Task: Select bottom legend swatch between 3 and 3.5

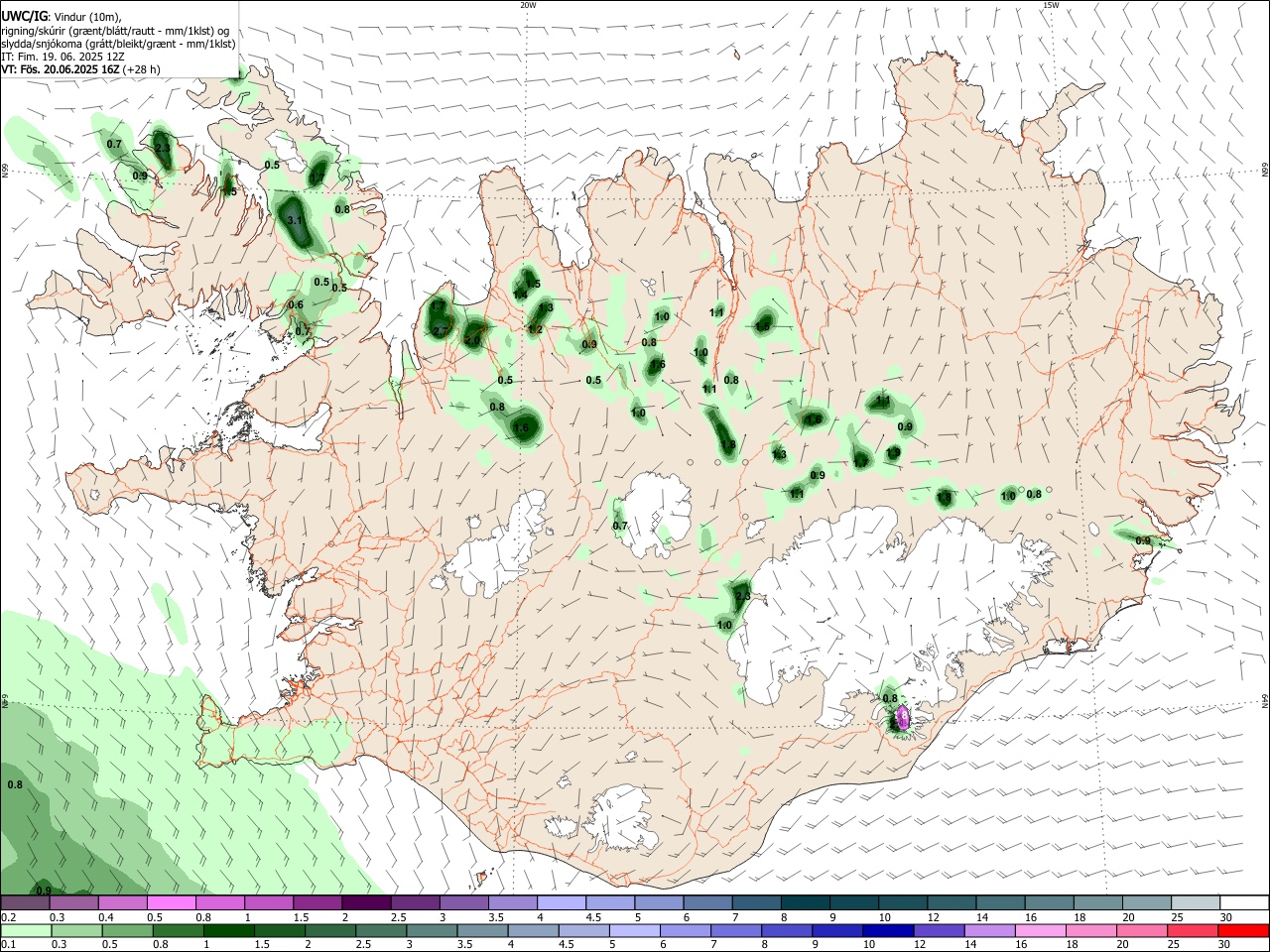Action: coord(431,930)
